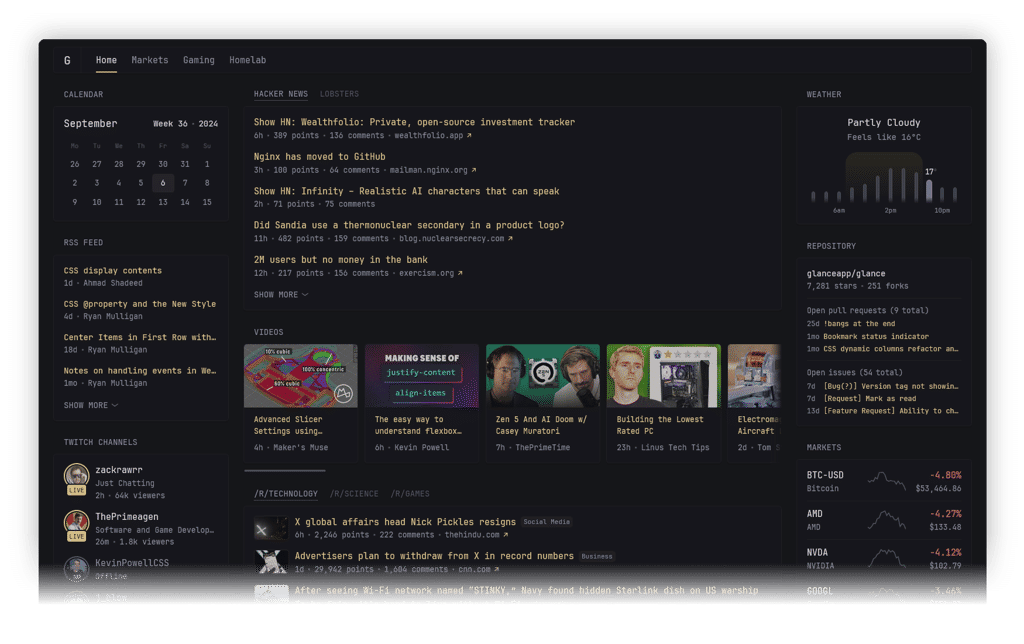The height and width of the screenshot is (644, 1024).
Task: Open '[Feature Request] Ability to ch…' issue
Action: coord(891,411)
